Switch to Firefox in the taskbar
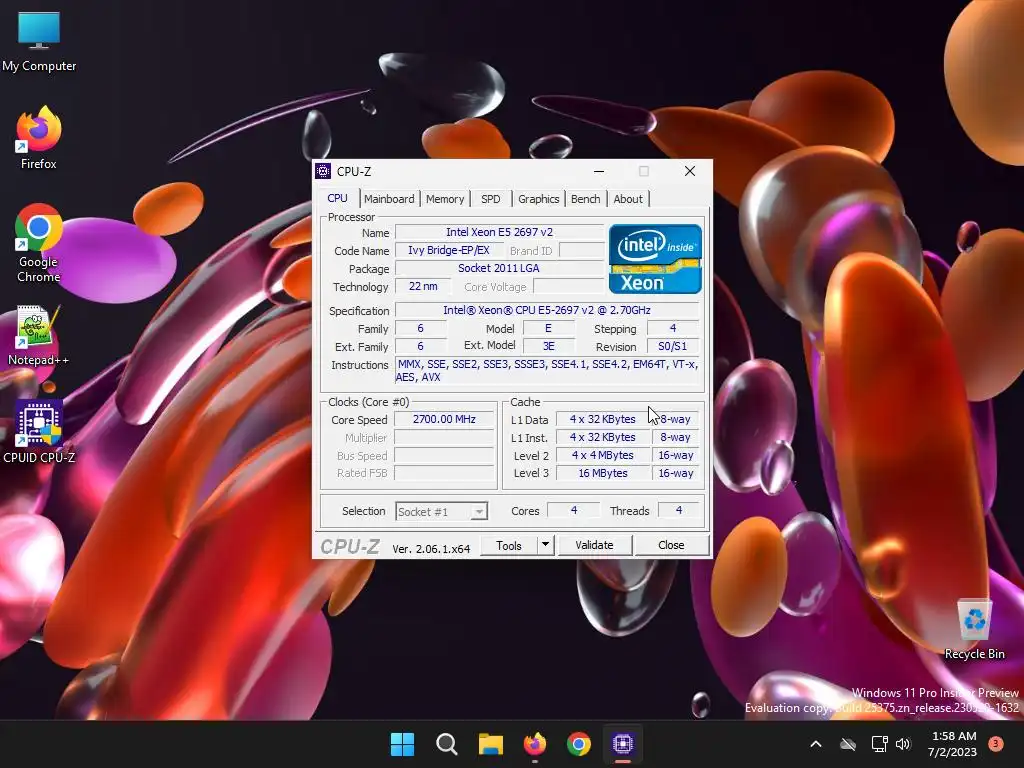This screenshot has height=768, width=1024. (535, 744)
